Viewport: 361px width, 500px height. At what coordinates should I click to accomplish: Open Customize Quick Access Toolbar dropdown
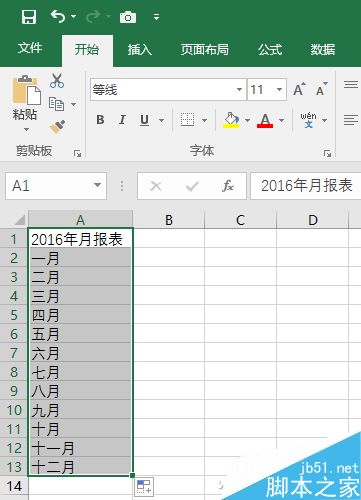(156, 17)
